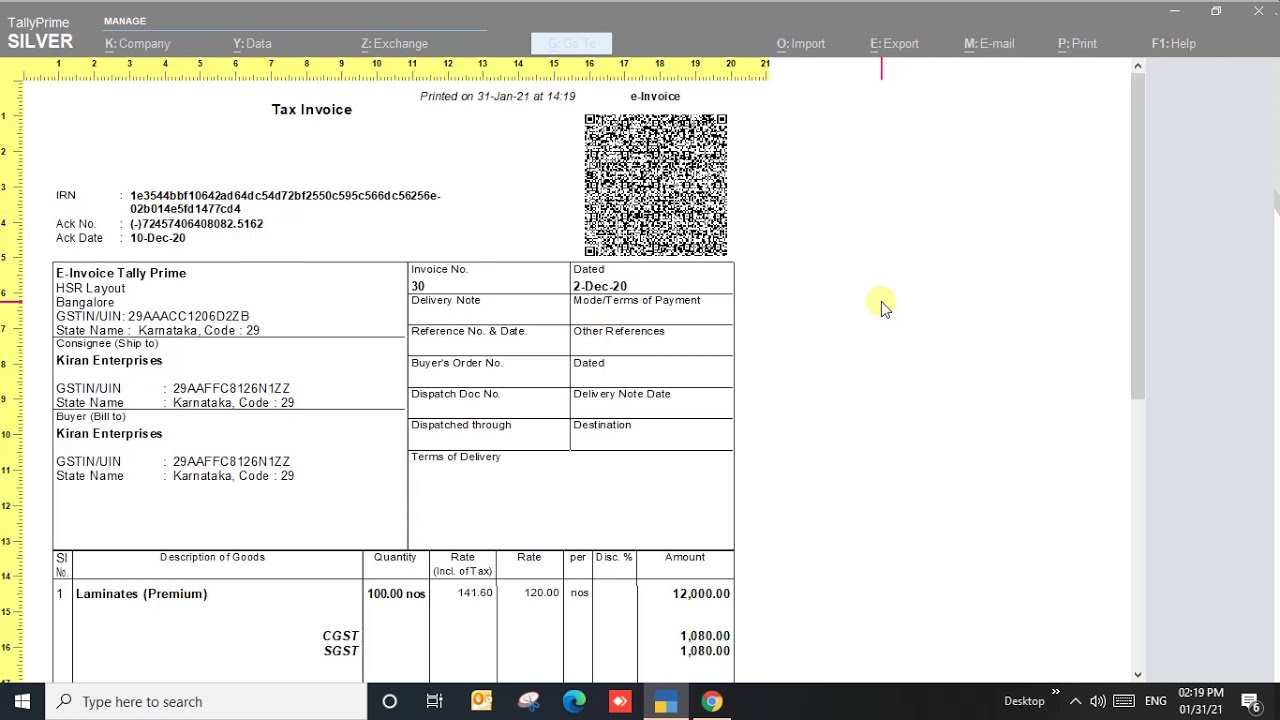Click the invoice date 2-Dec-20
The width and height of the screenshot is (1280, 720).
(x=600, y=286)
